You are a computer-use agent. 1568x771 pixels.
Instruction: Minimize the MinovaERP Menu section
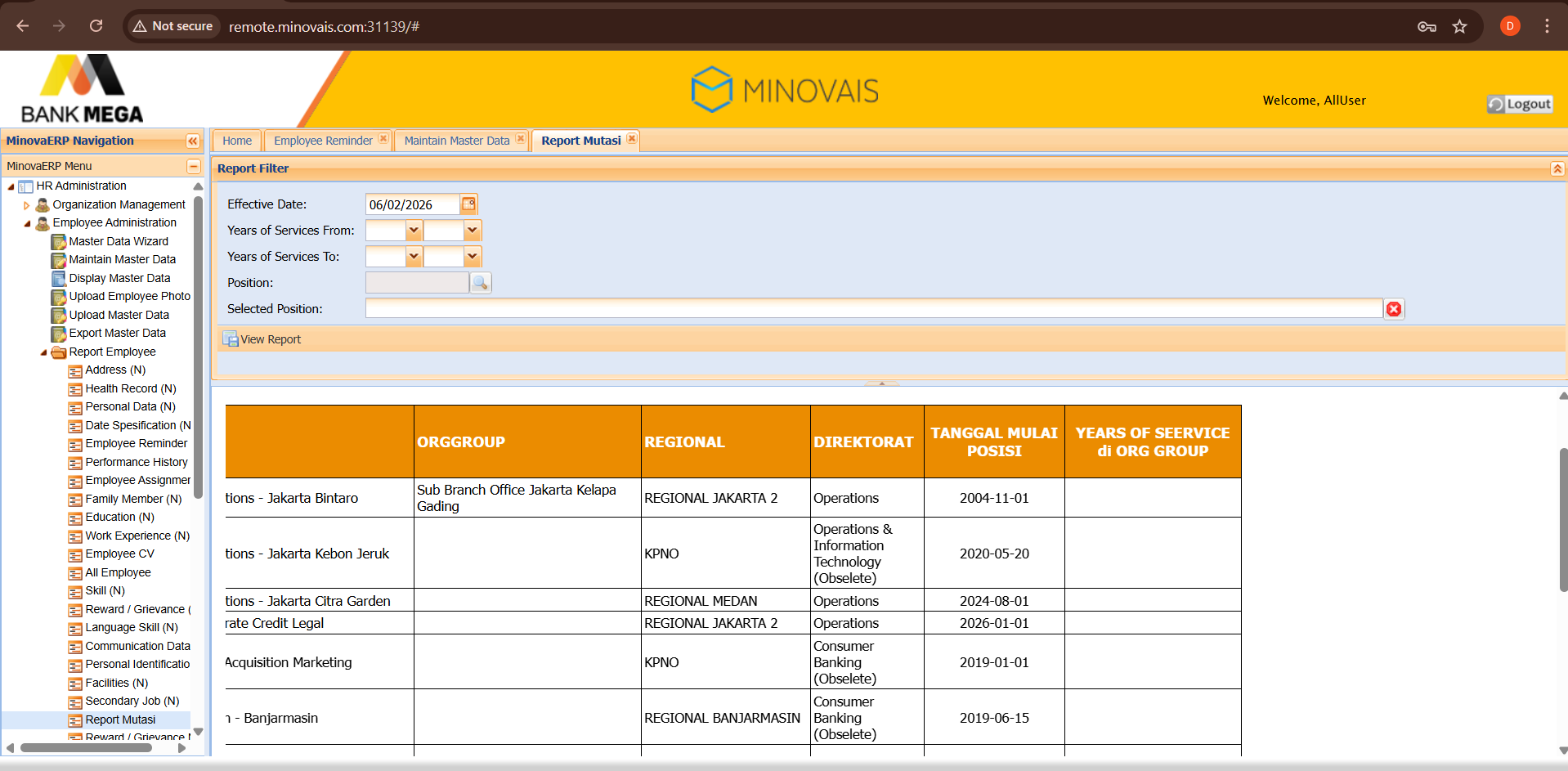tap(194, 166)
